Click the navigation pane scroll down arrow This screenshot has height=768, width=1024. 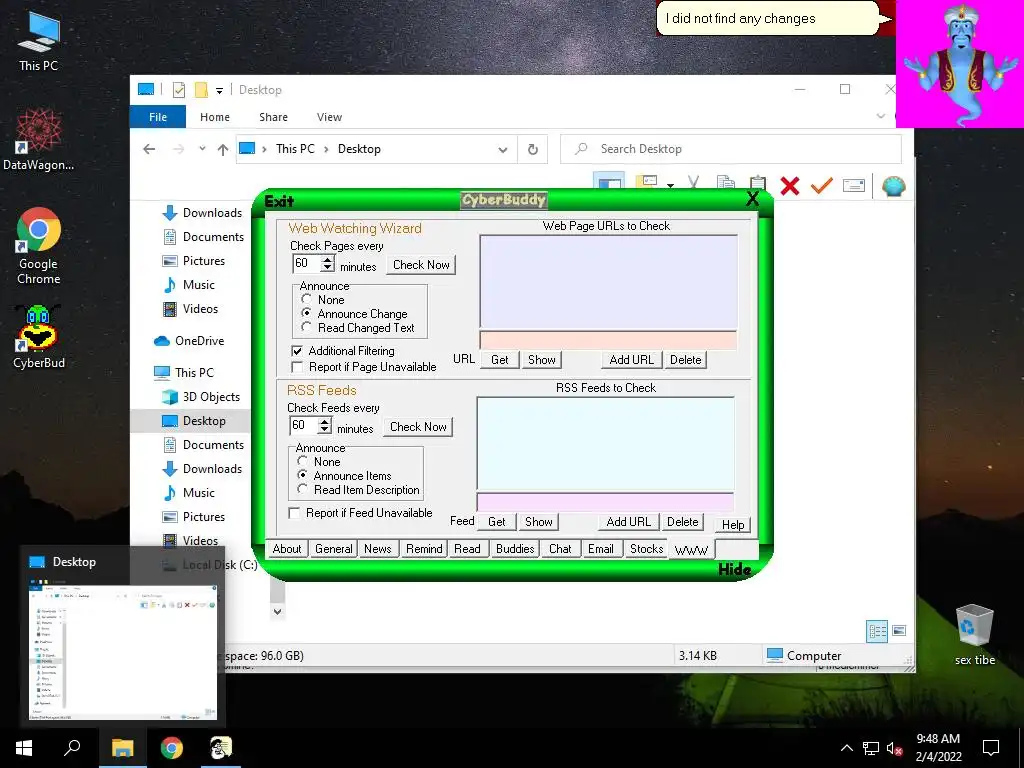click(278, 612)
